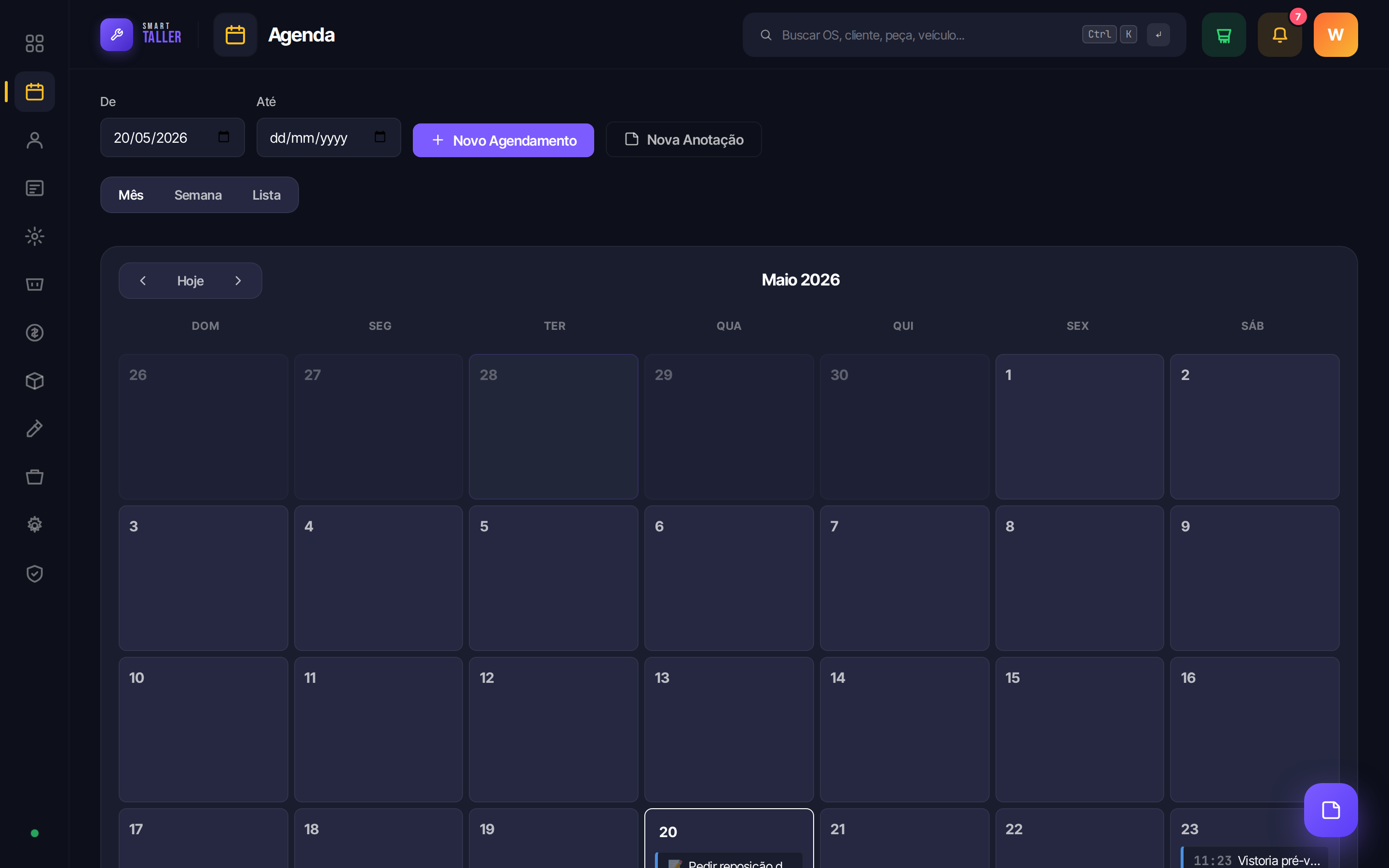Open the settings gear icon in sidebar

[x=34, y=525]
